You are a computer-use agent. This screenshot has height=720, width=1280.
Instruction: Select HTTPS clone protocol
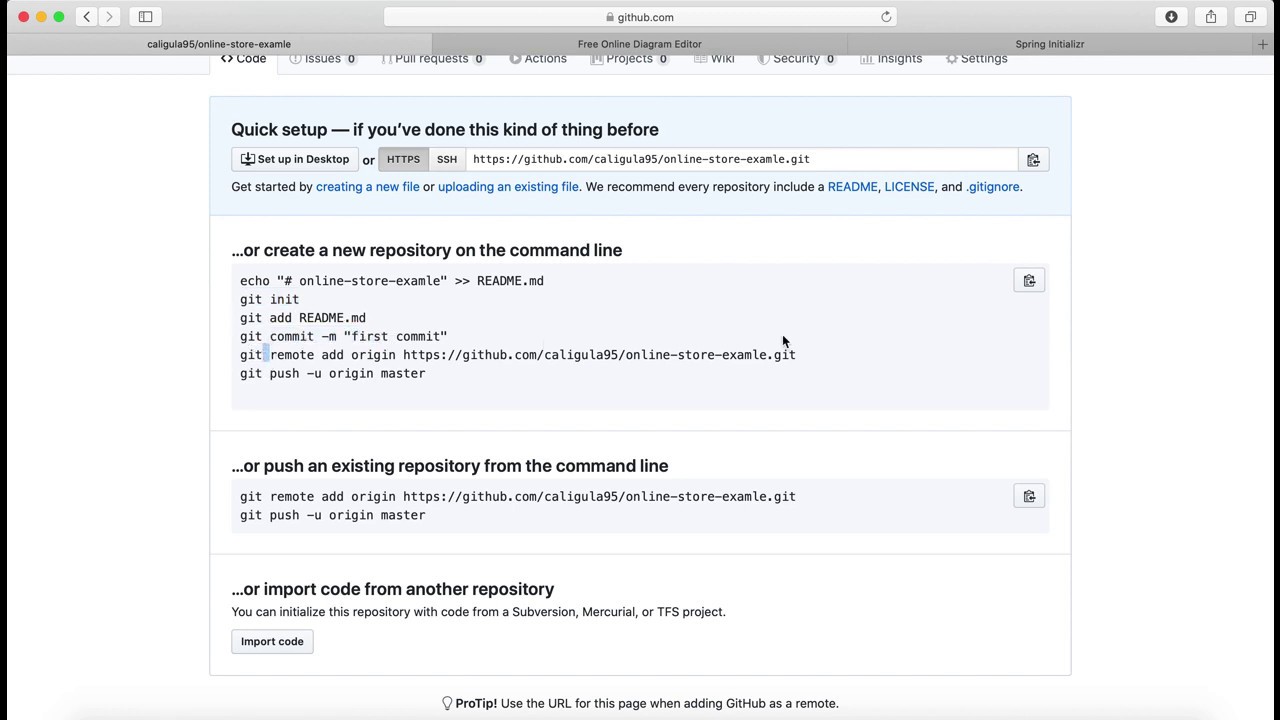click(403, 160)
